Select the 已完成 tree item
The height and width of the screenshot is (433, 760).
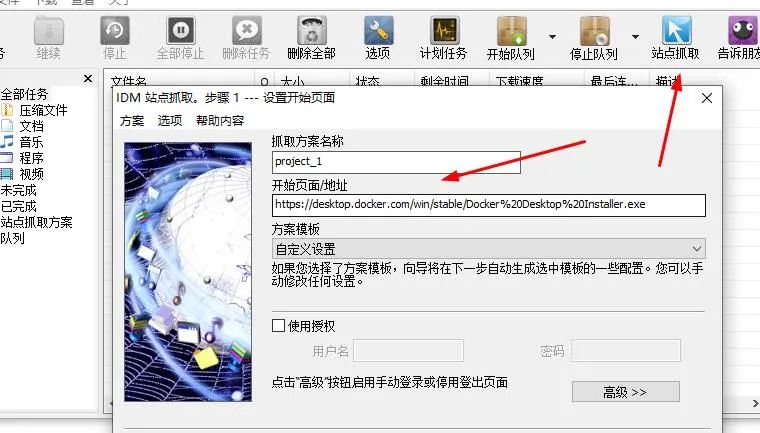(18, 206)
